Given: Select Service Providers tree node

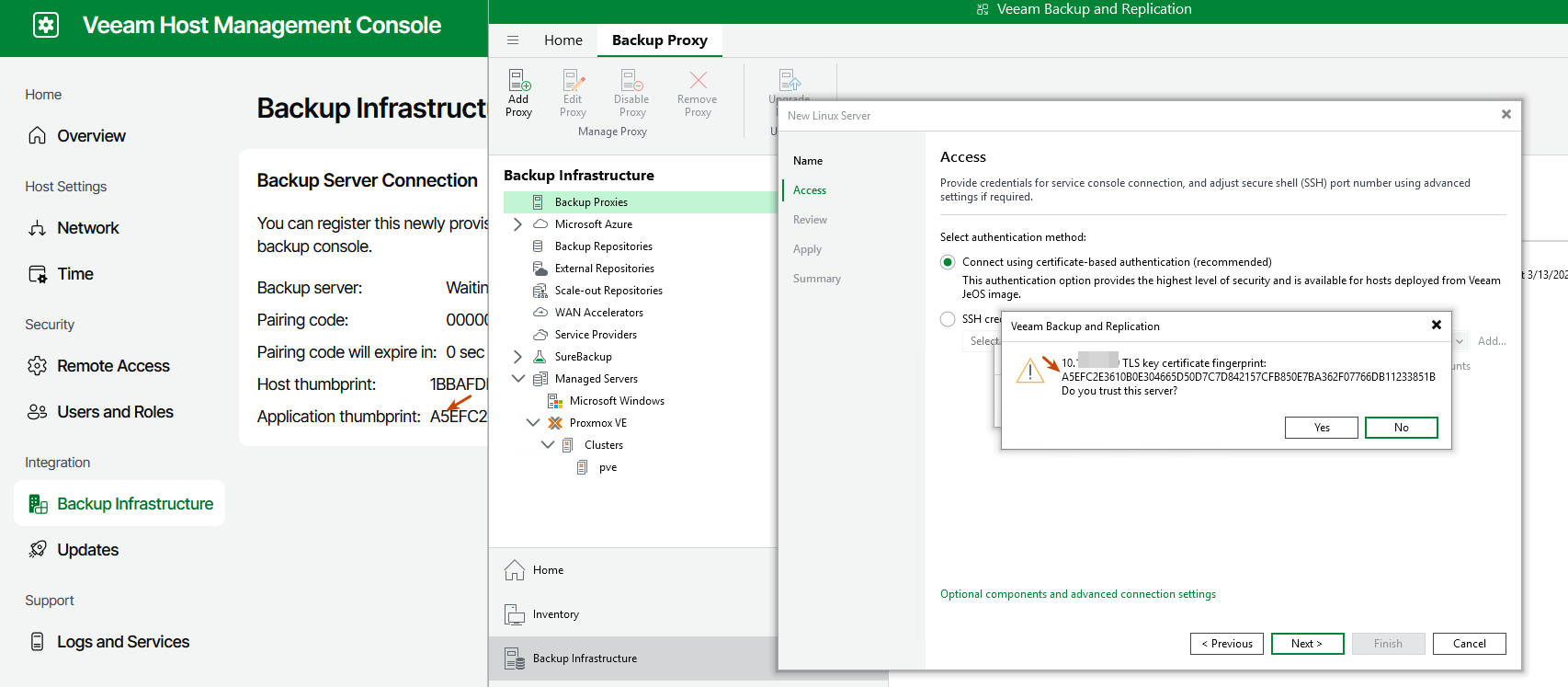Looking at the screenshot, I should coord(596,335).
